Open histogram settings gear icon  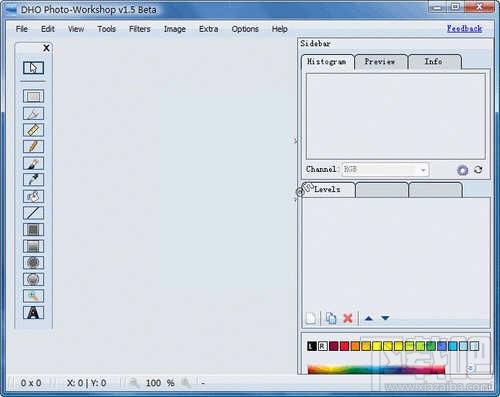pyautogui.click(x=462, y=170)
